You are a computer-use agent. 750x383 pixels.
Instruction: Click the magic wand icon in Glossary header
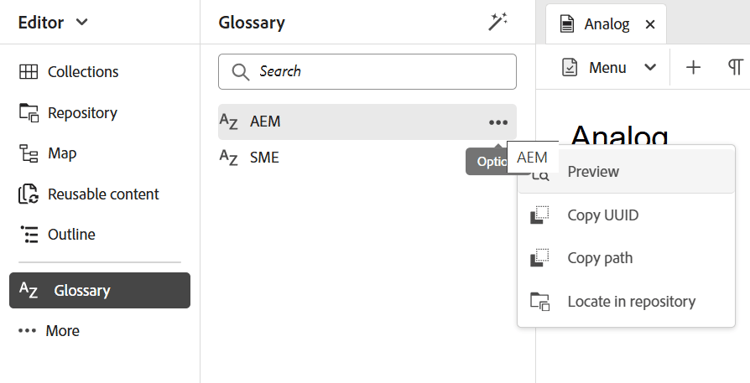497,22
